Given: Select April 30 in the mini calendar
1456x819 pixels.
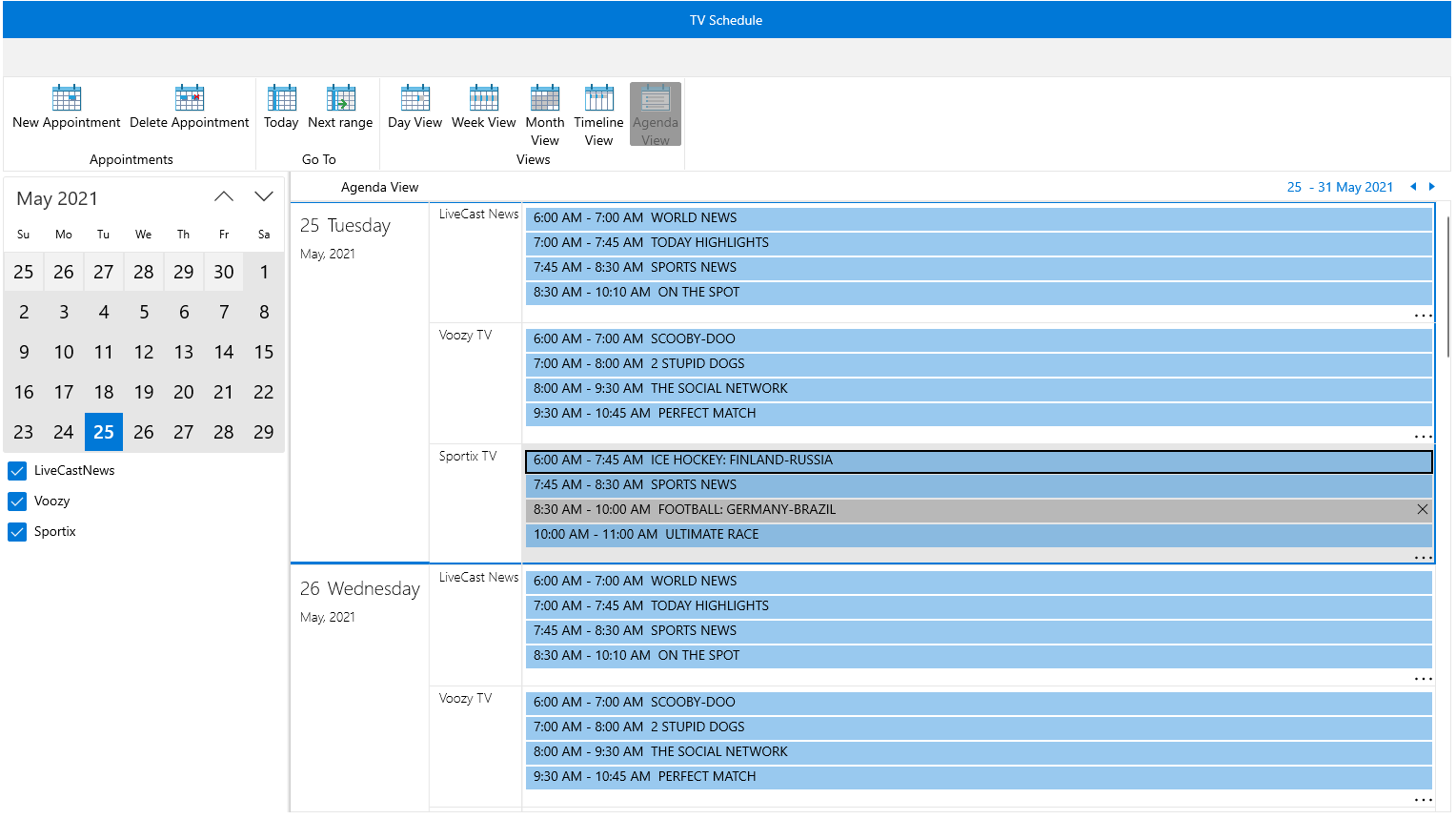Looking at the screenshot, I should point(224,272).
